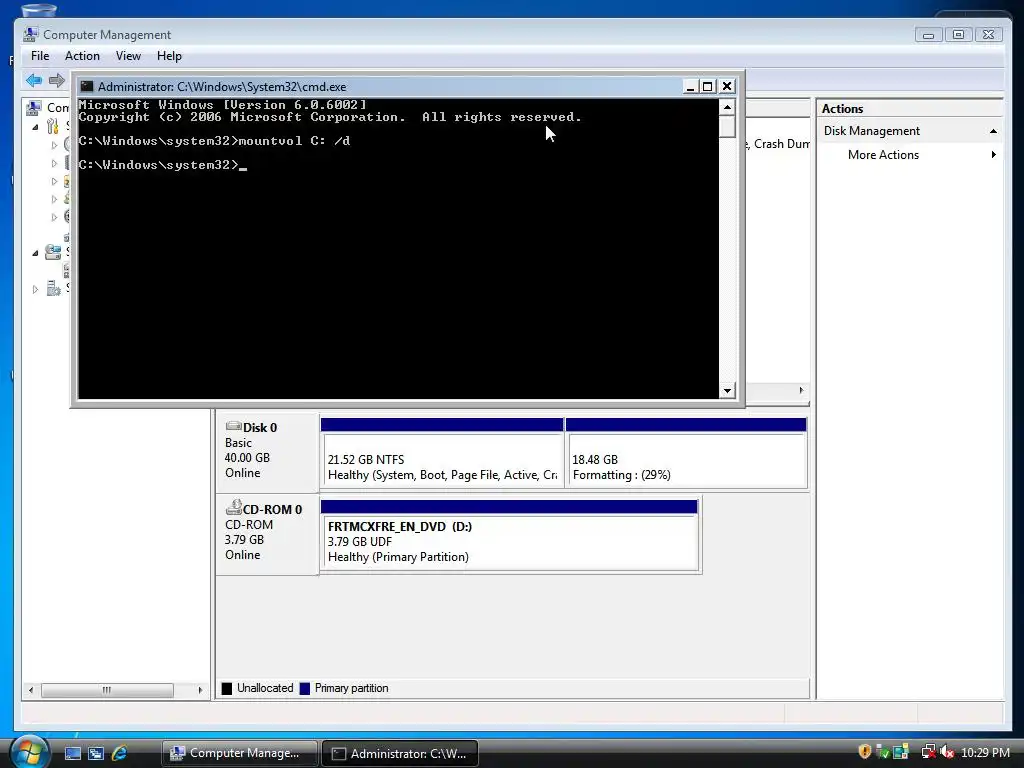This screenshot has width=1024, height=768.
Task: Click the black Unallocated legend swatch
Action: pyautogui.click(x=227, y=688)
